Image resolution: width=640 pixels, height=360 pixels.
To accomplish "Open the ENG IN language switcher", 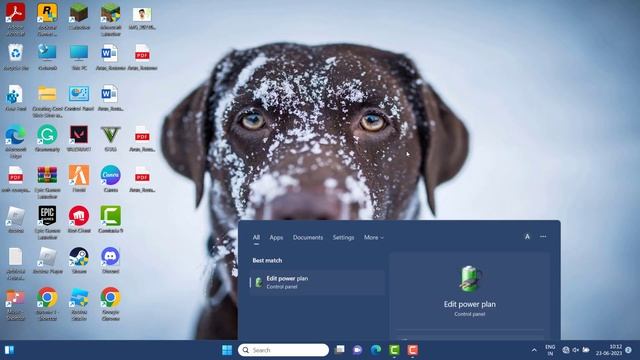I will (x=550, y=350).
